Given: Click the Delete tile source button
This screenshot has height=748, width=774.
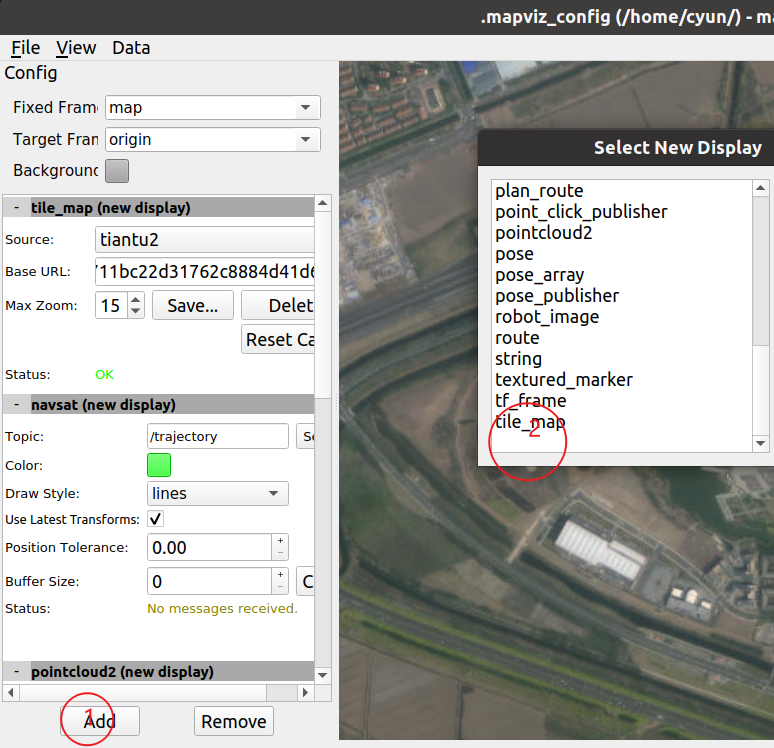Looking at the screenshot, I should point(278,306).
